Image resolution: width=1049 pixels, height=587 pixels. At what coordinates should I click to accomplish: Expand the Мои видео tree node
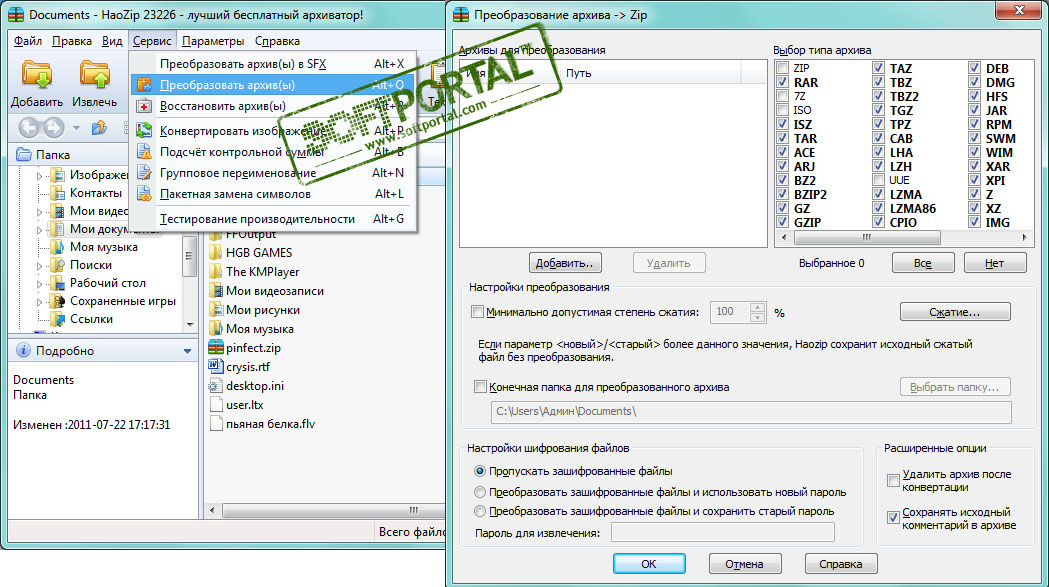39,212
